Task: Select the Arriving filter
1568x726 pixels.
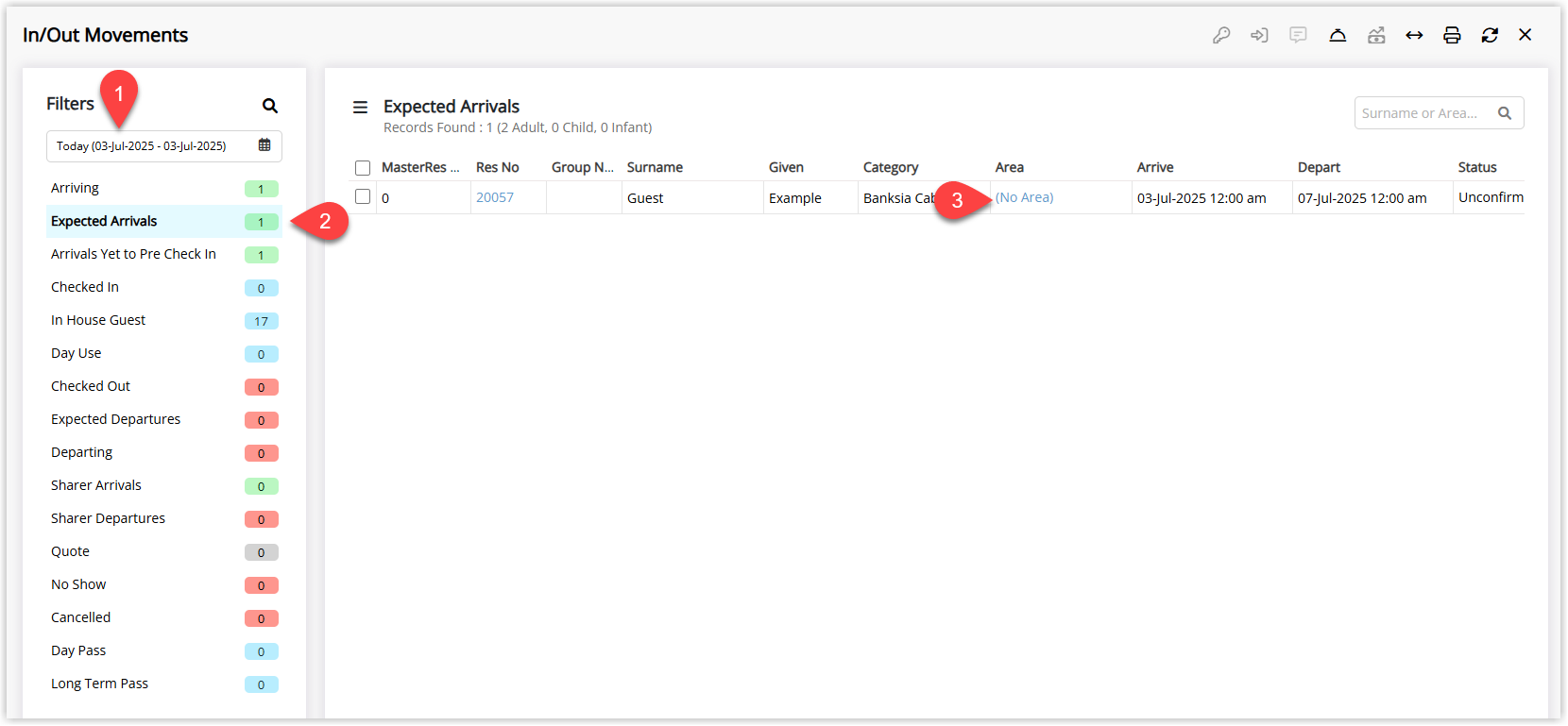Action: point(164,189)
